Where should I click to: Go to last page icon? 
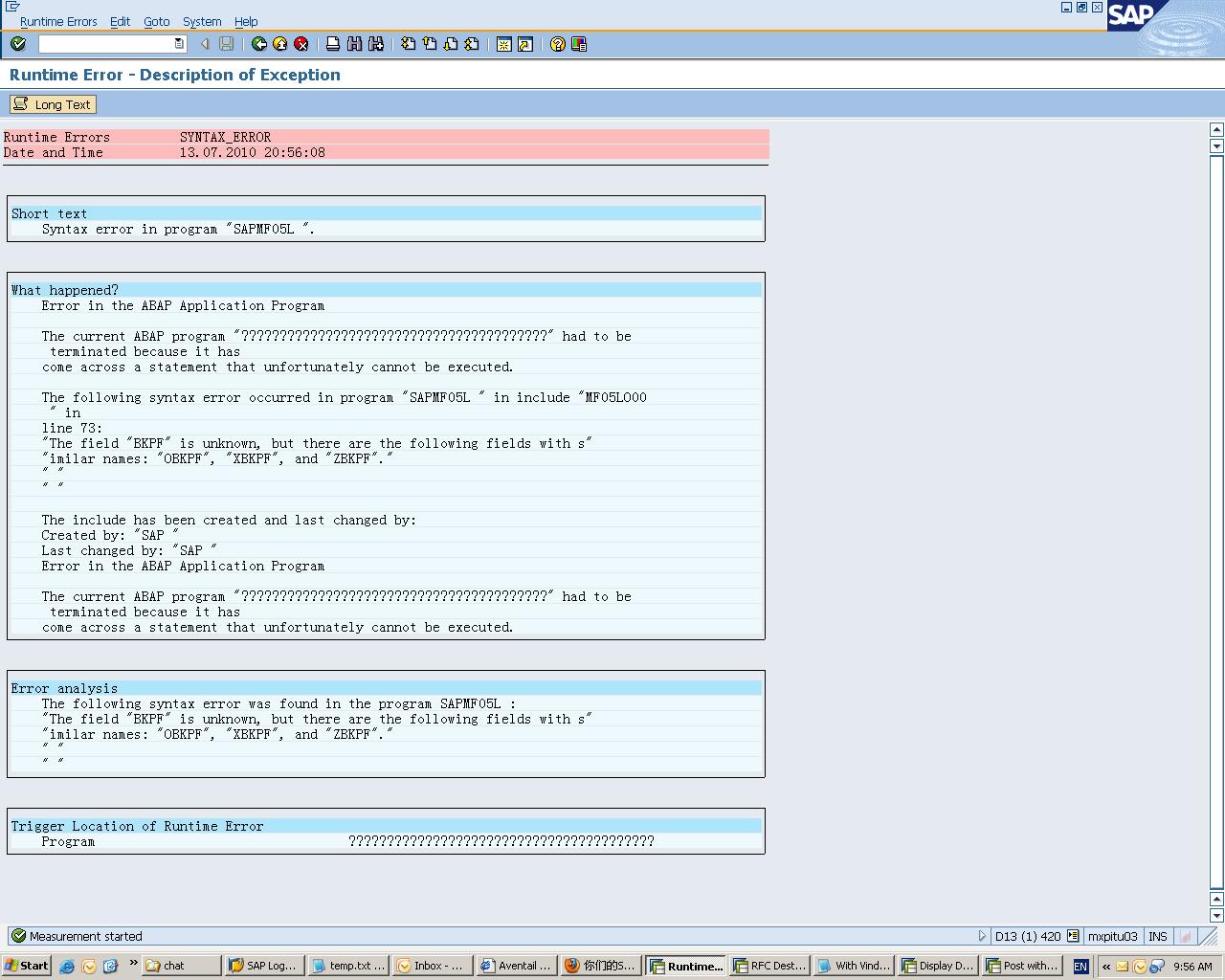click(x=472, y=44)
